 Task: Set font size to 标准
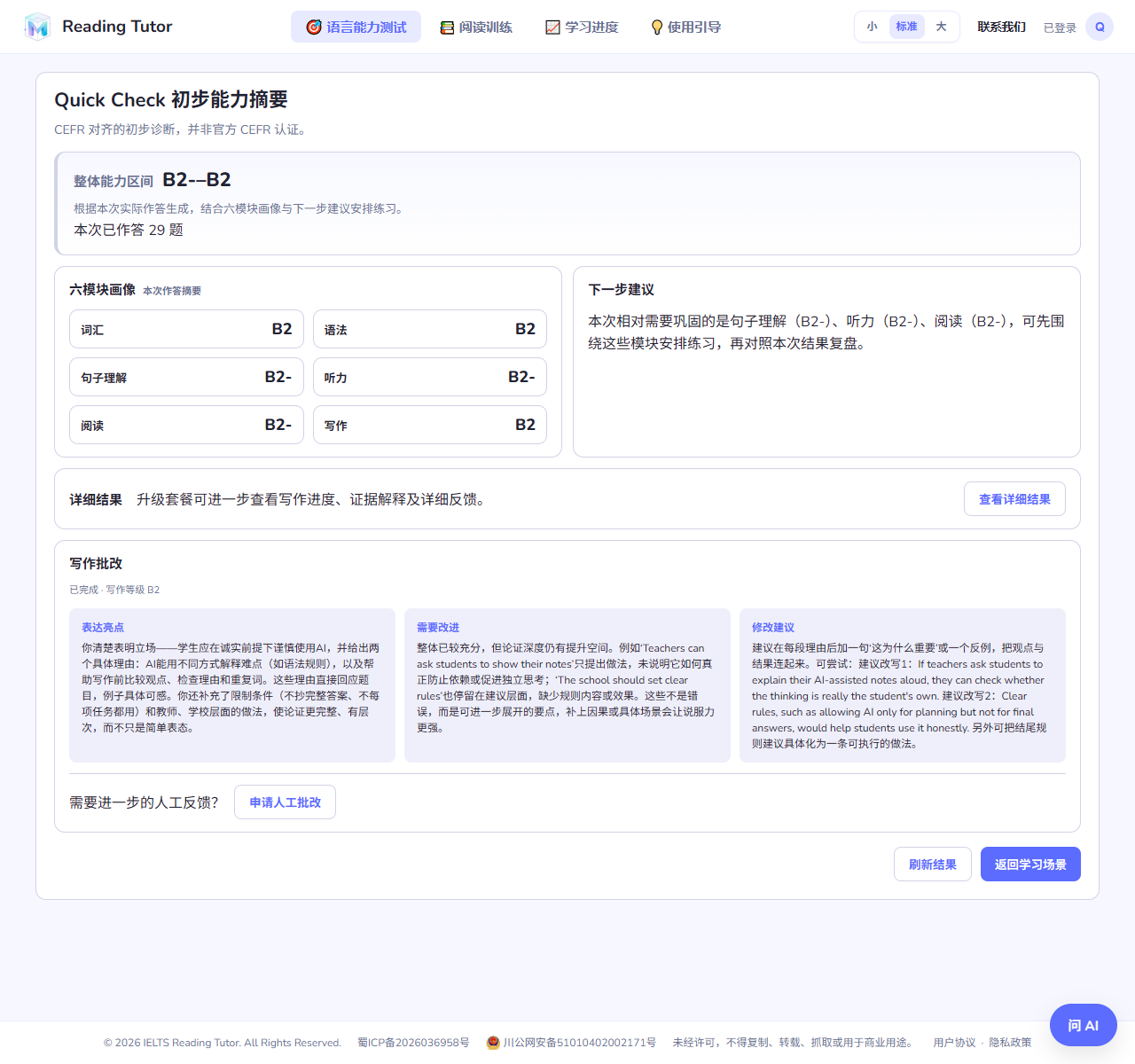click(x=907, y=27)
